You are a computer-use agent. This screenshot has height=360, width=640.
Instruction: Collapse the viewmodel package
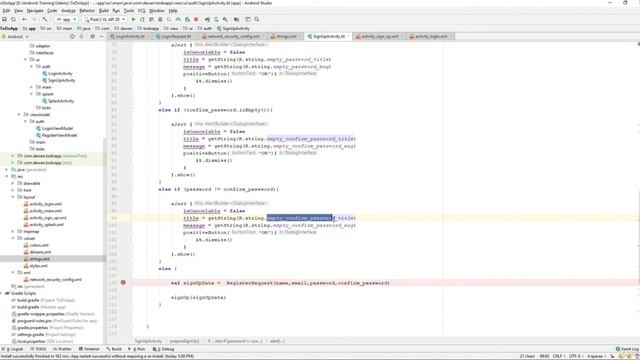click(19, 115)
